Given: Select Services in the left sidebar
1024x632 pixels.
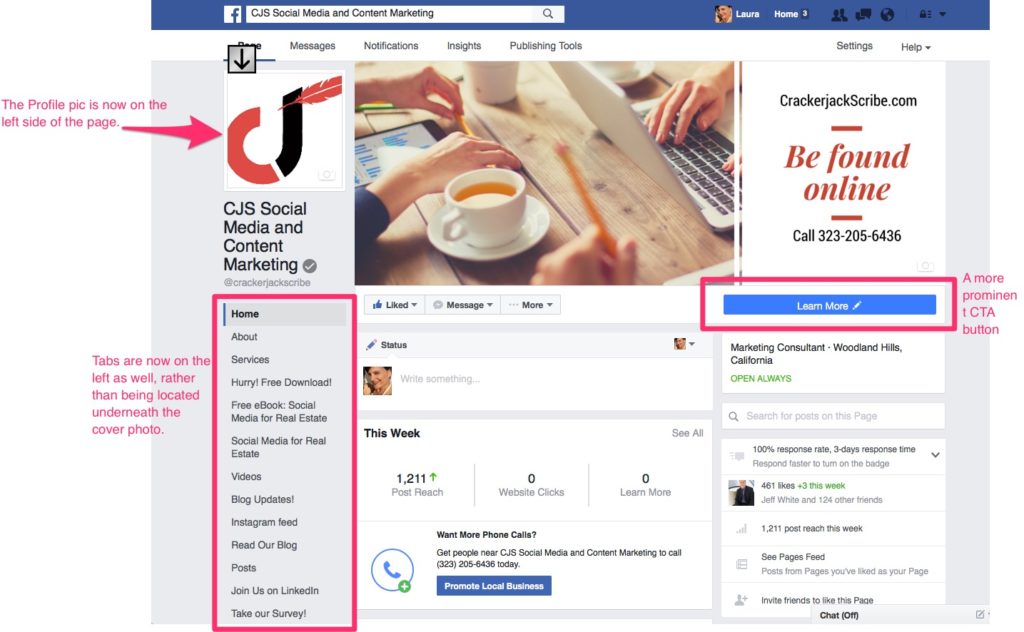Looking at the screenshot, I should pyautogui.click(x=250, y=360).
